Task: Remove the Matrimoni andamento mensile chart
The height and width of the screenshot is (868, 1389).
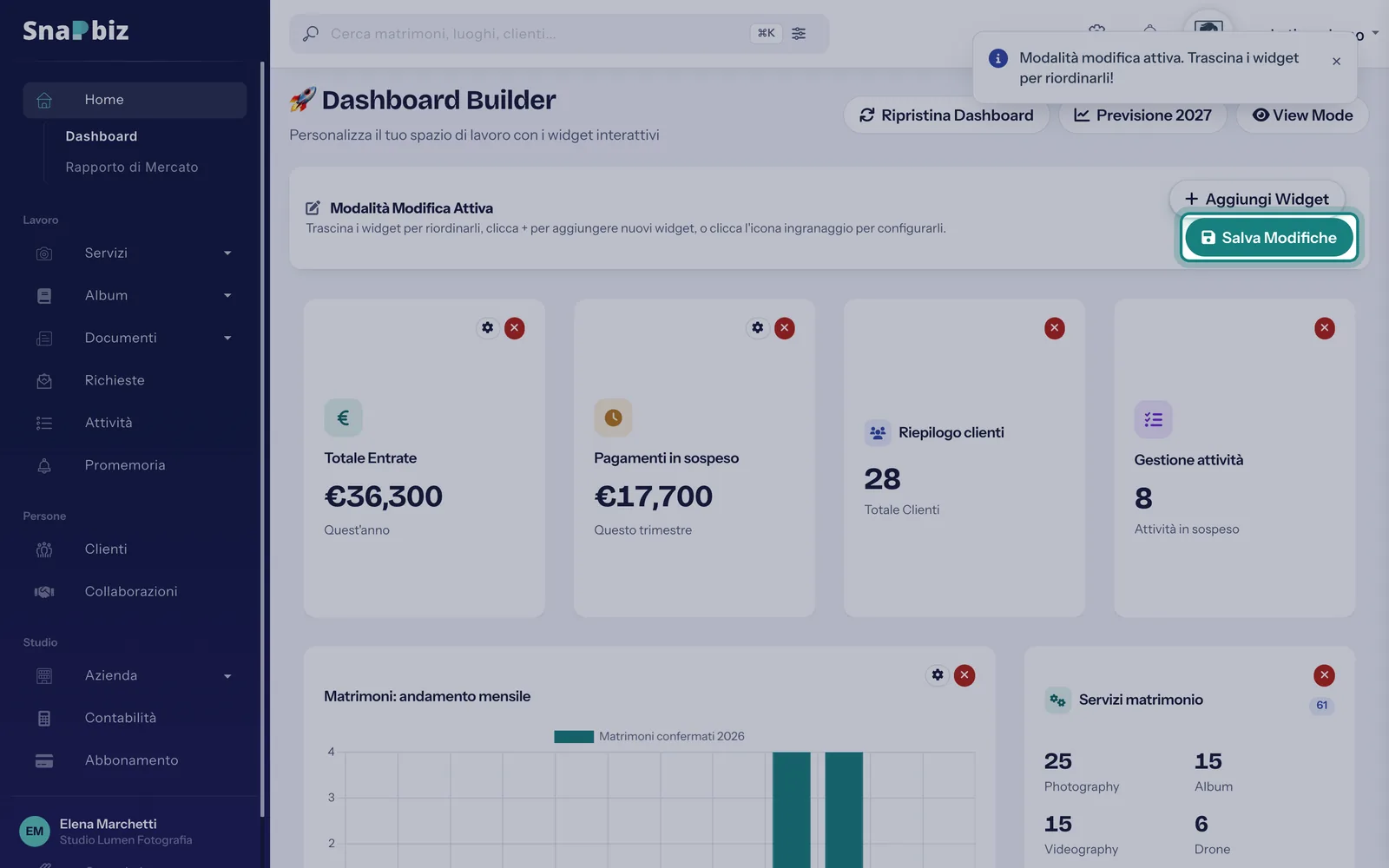Action: pos(964,675)
